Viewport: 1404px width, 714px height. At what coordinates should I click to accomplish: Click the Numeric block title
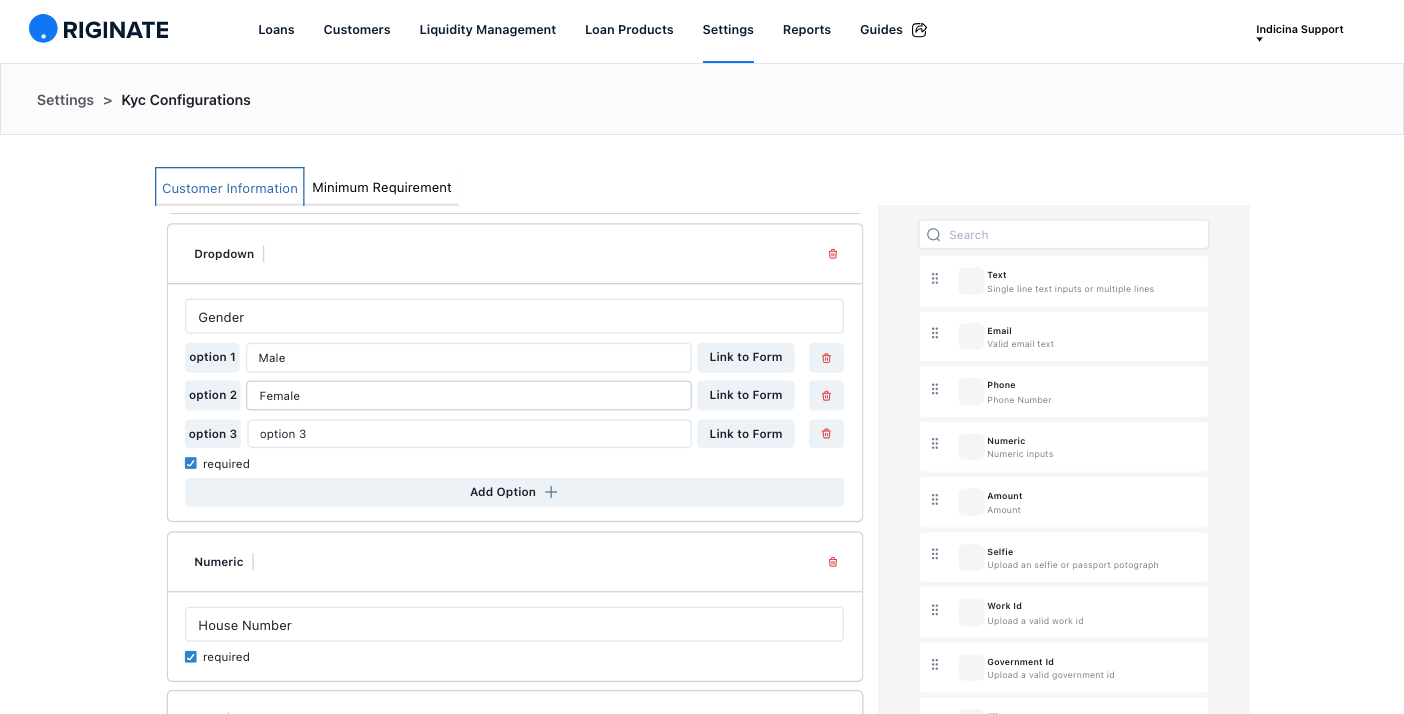(x=219, y=562)
